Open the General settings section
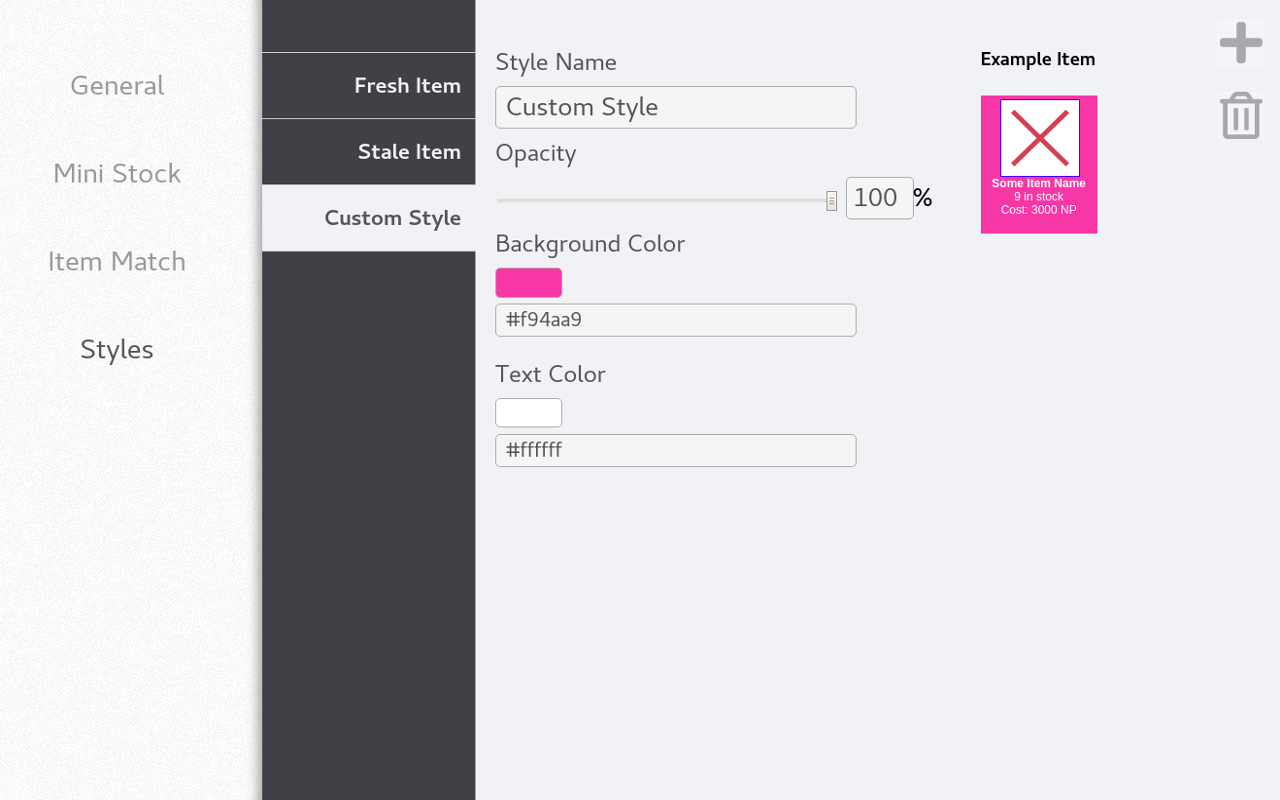The height and width of the screenshot is (800, 1280). point(117,86)
